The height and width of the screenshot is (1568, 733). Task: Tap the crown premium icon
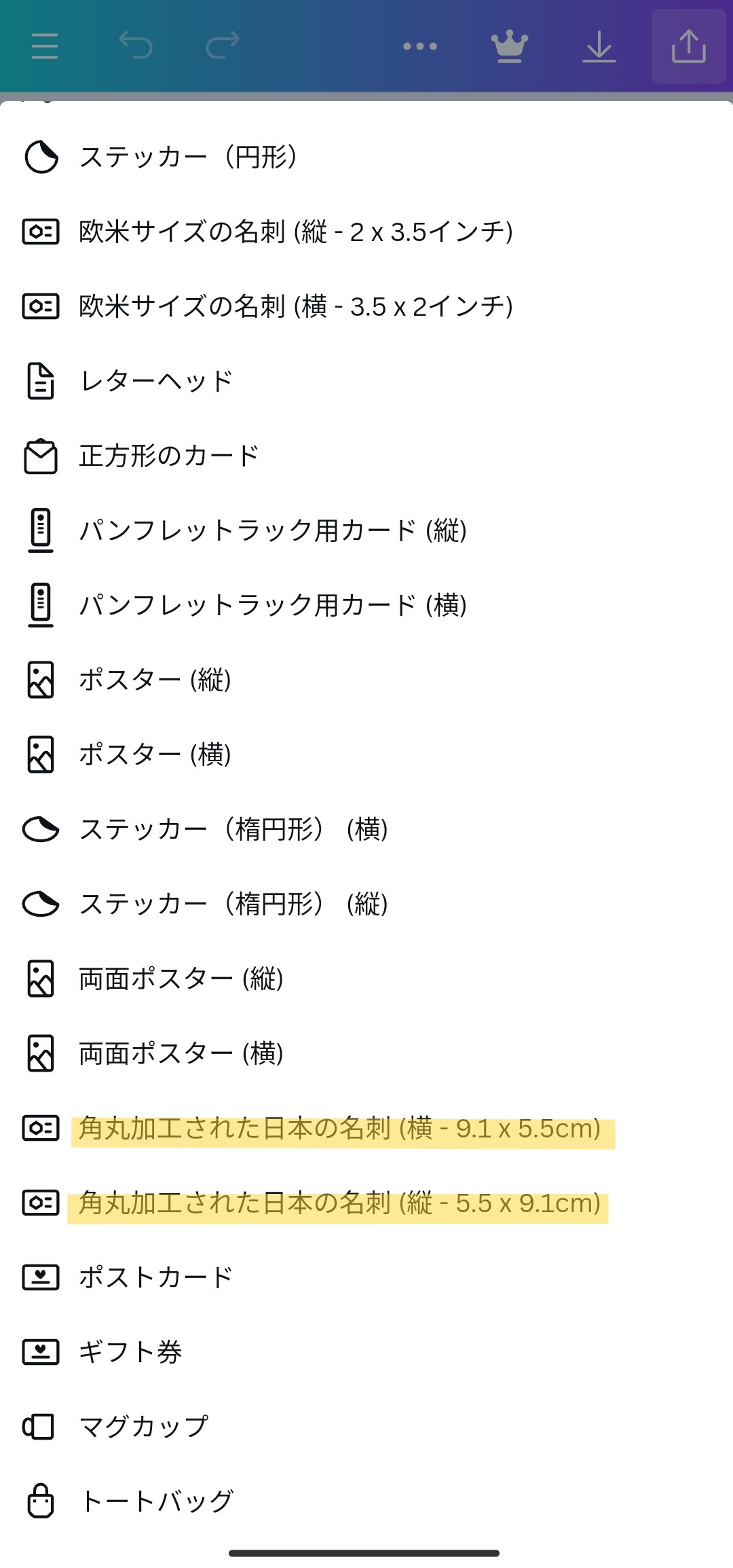click(509, 46)
